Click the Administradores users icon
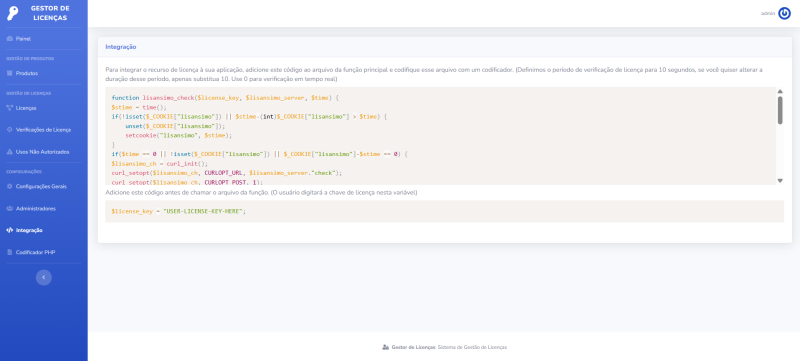The width and height of the screenshot is (800, 361). coord(9,209)
